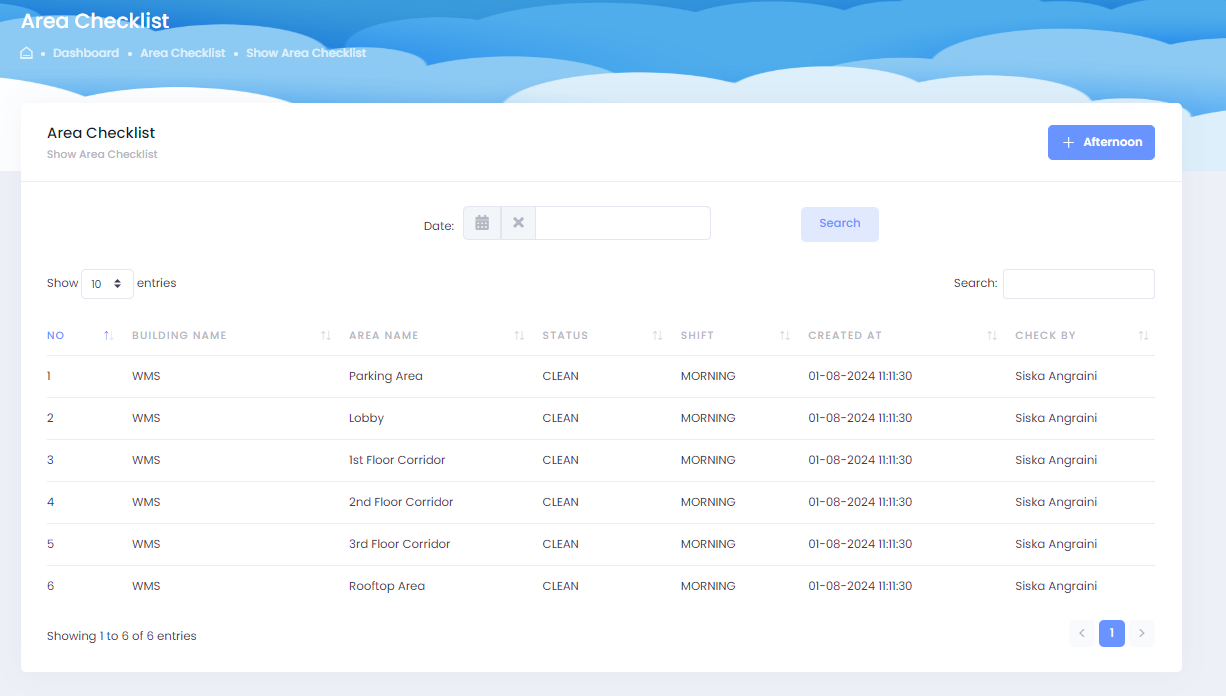This screenshot has width=1226, height=696.
Task: Focus the Date input field
Action: coord(622,223)
